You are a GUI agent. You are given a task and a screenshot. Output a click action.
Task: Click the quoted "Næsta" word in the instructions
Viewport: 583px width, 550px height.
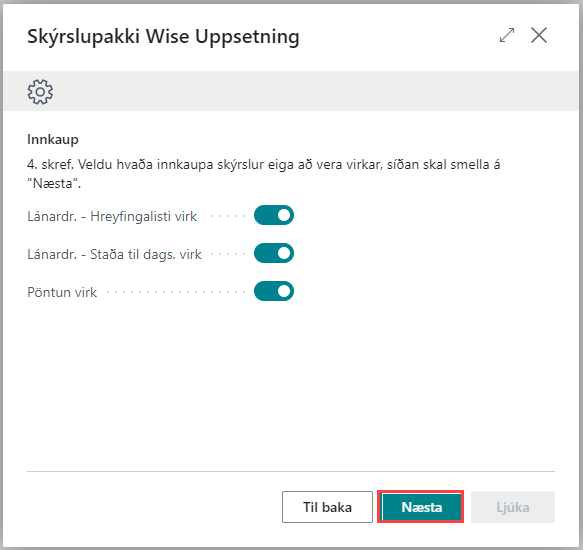[x=54, y=183]
